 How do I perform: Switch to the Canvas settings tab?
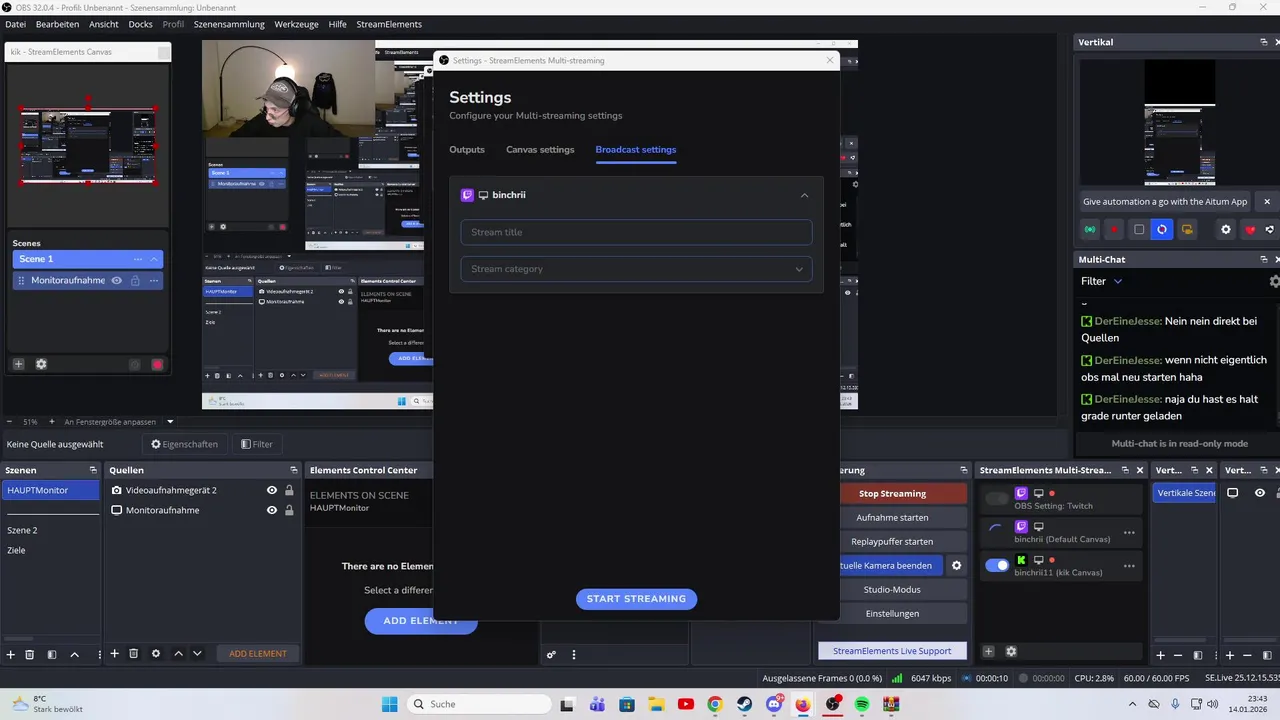pos(540,150)
